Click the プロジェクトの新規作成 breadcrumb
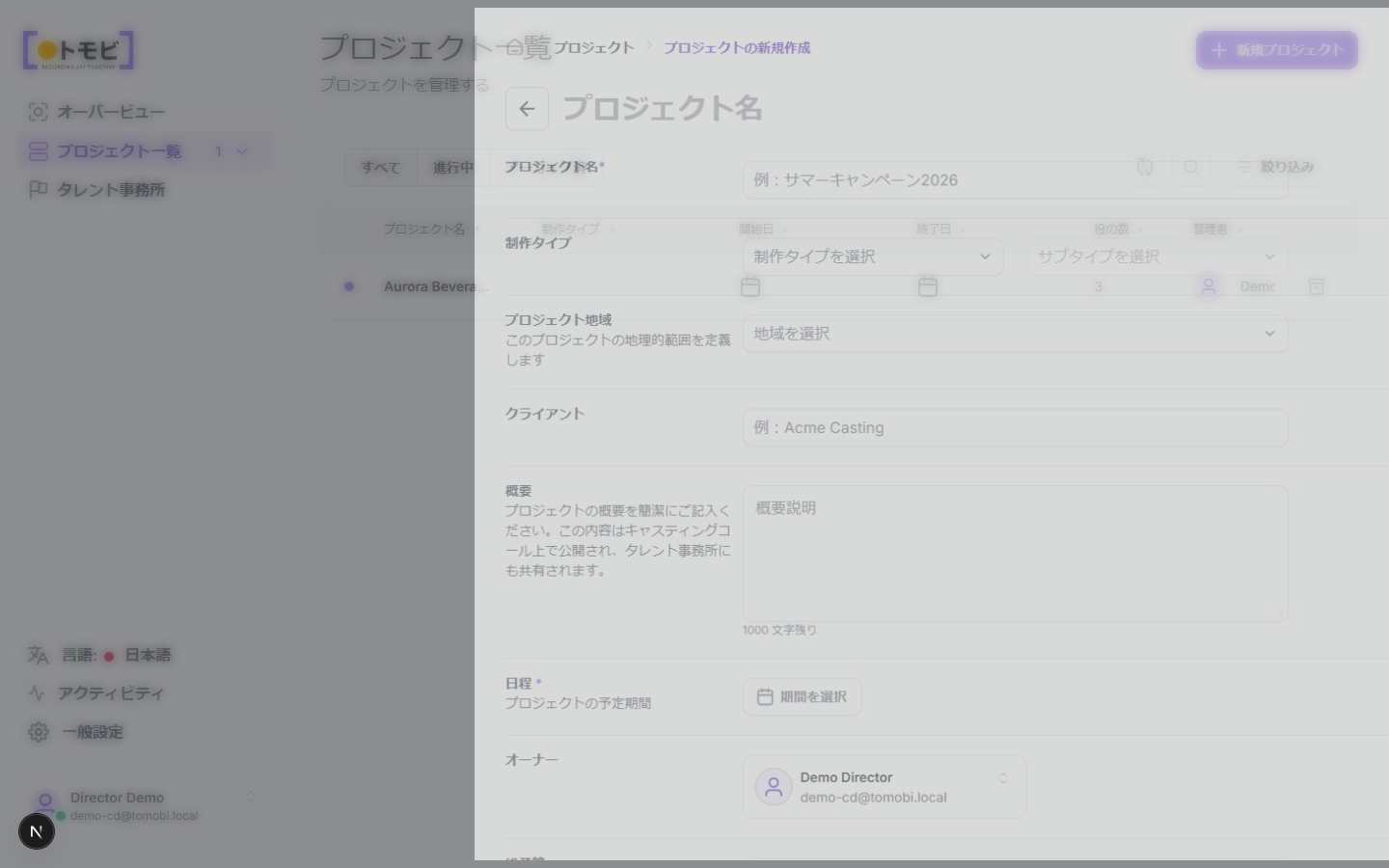 (737, 48)
